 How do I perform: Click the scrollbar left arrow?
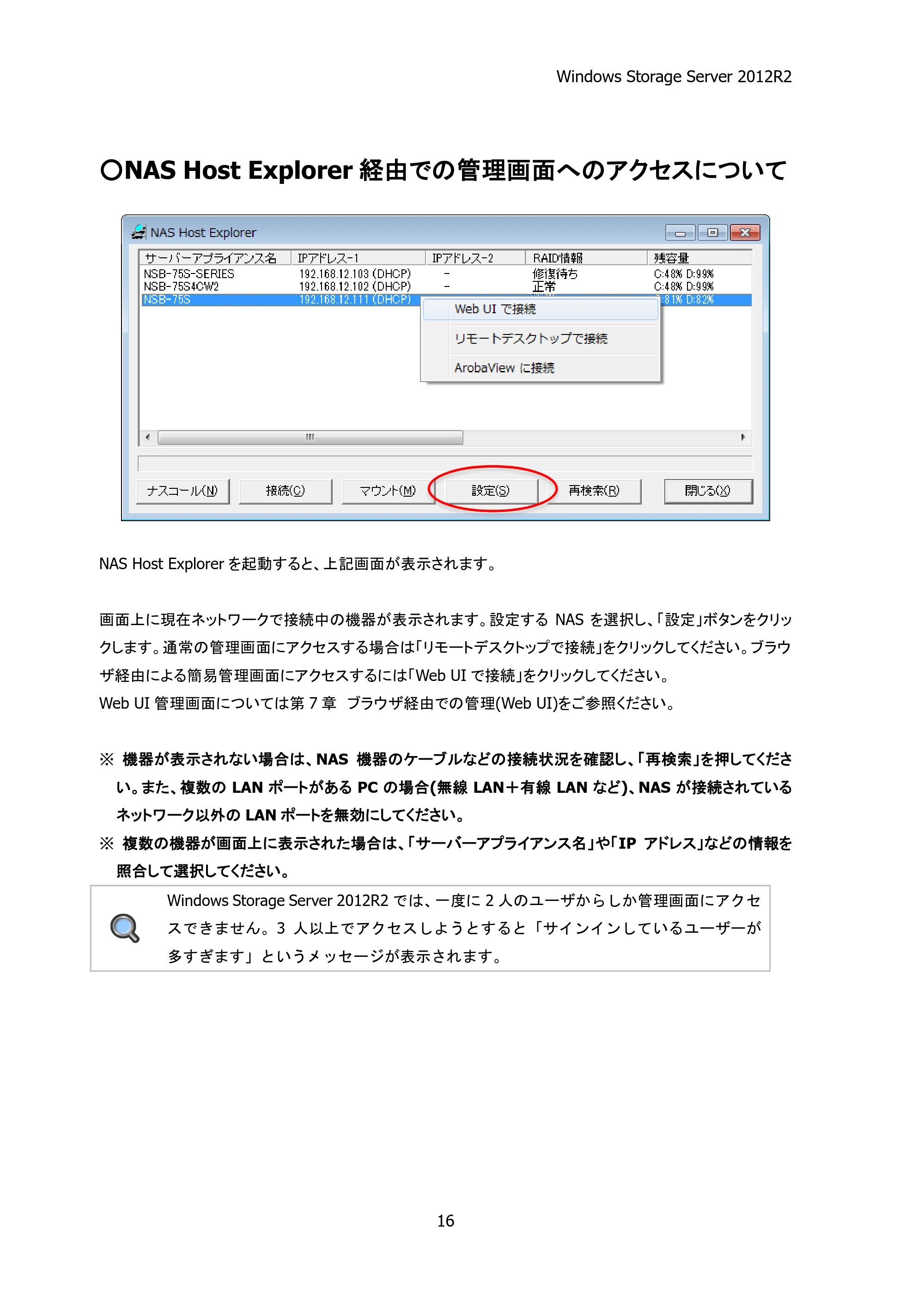[x=148, y=437]
